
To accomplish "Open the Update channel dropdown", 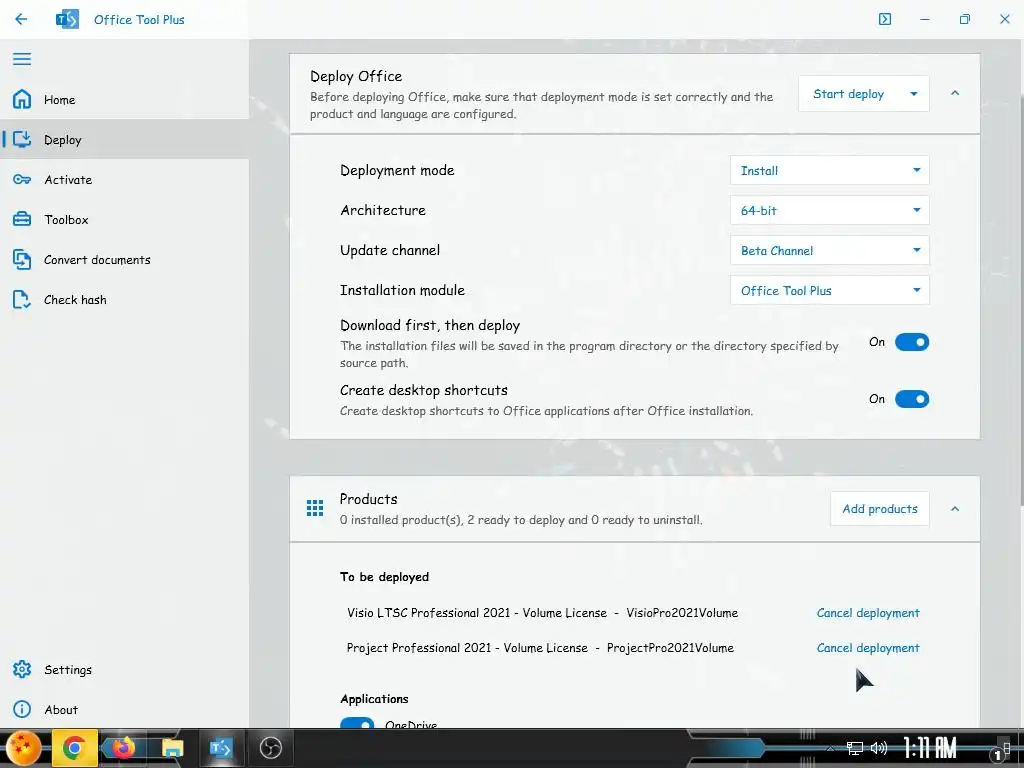I will point(829,251).
